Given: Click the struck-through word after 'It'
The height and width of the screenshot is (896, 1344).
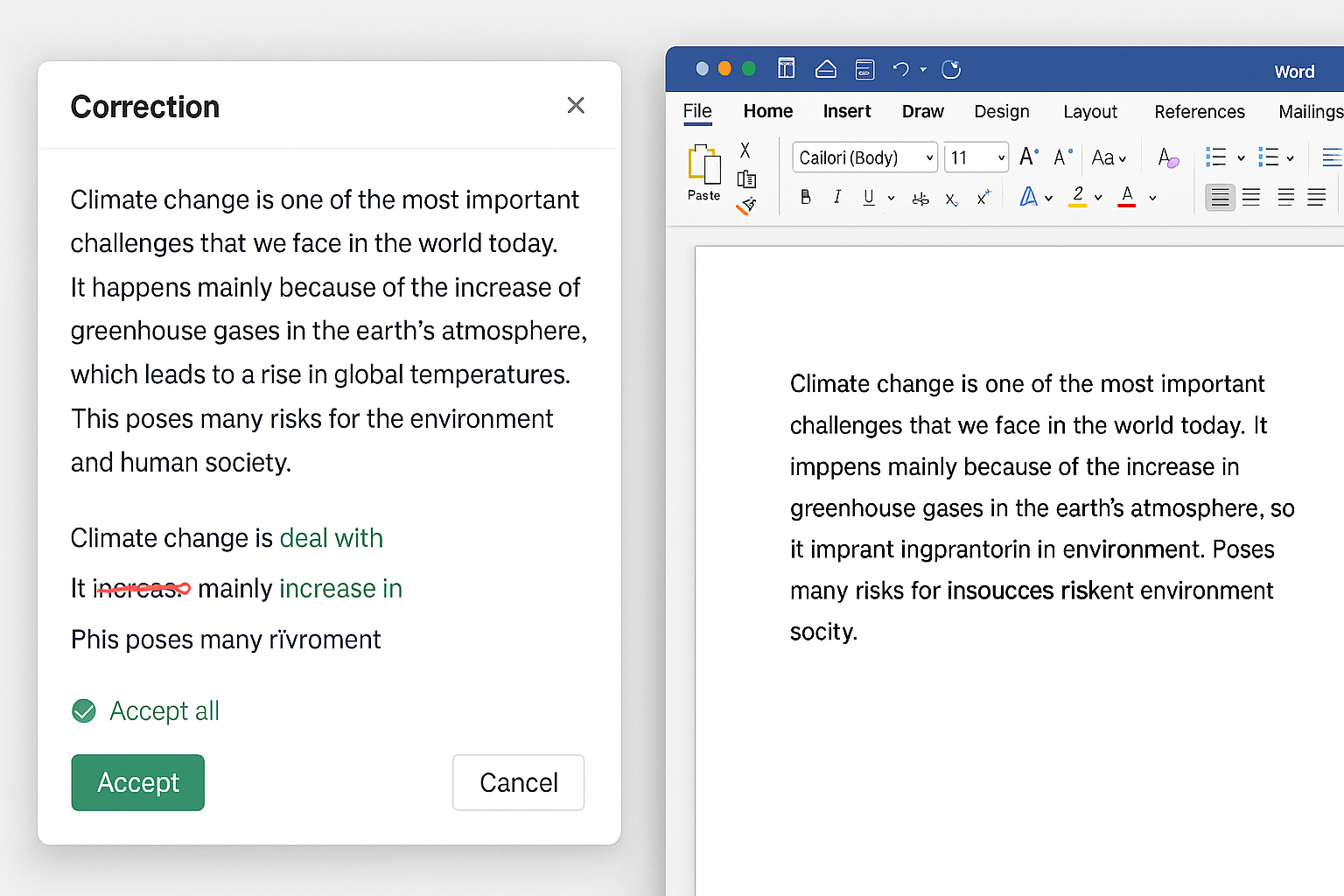Looking at the screenshot, I should [142, 589].
